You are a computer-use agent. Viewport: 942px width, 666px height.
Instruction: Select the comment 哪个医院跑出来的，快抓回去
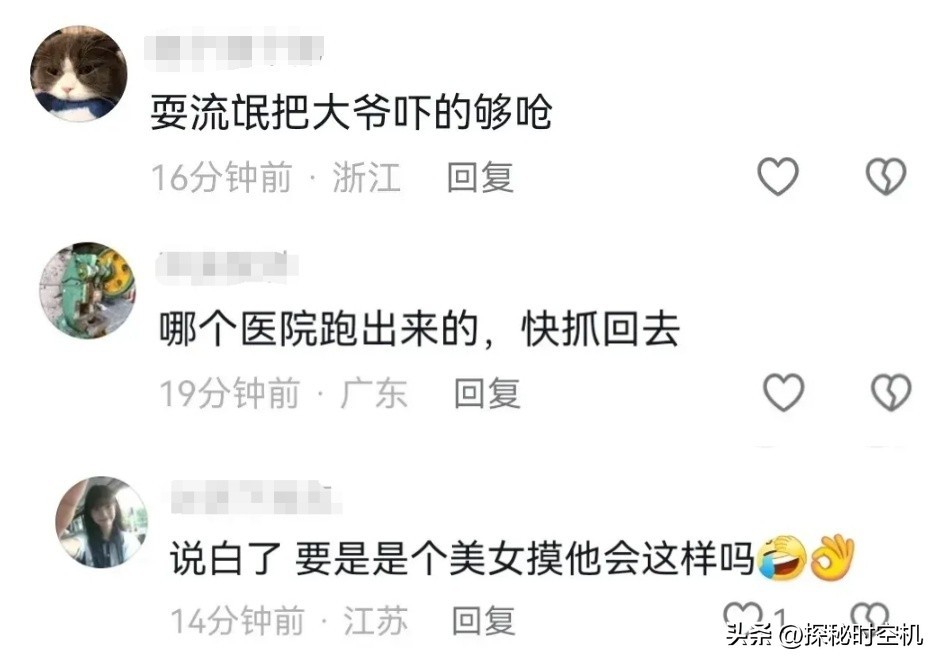tap(419, 329)
